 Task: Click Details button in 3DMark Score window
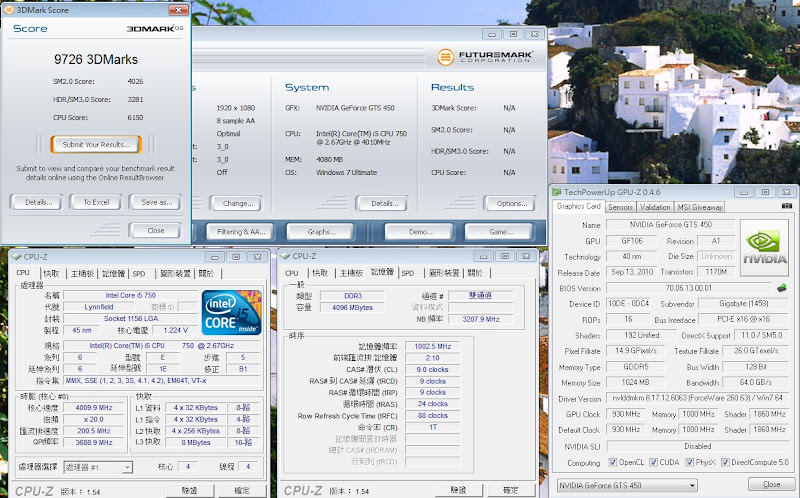(36, 202)
